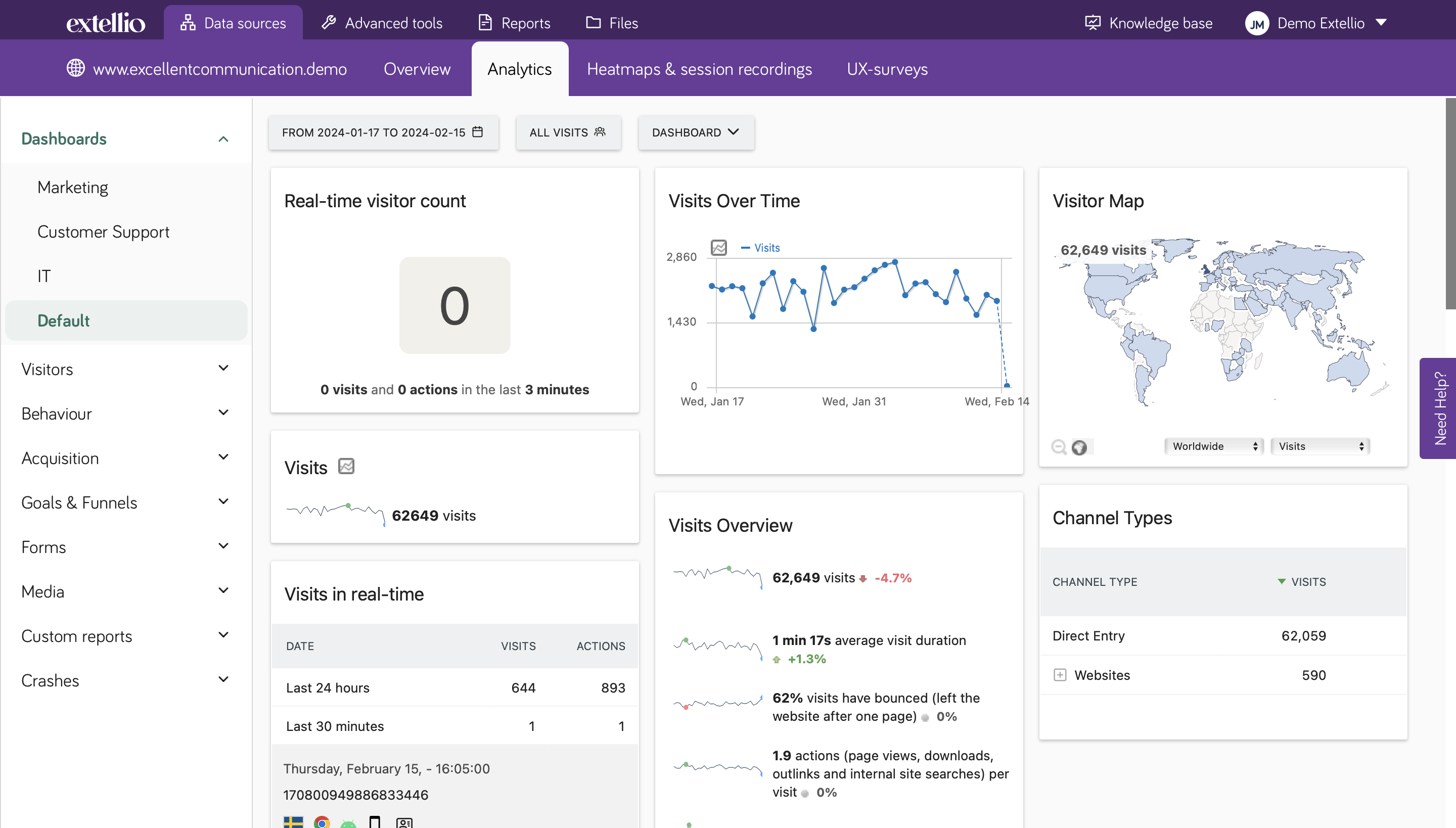
Task: Open the Worldwide region selector on the map
Action: pyautogui.click(x=1214, y=446)
